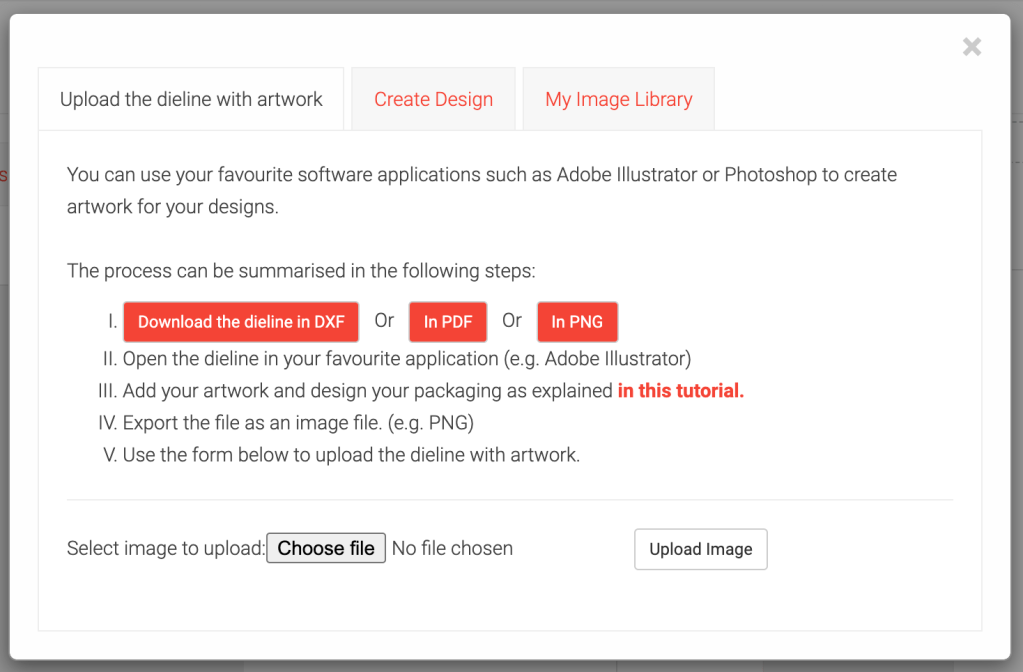Select the Upload the dieline with artwork tab
Screen dimensions: 1023x672
click(x=190, y=98)
